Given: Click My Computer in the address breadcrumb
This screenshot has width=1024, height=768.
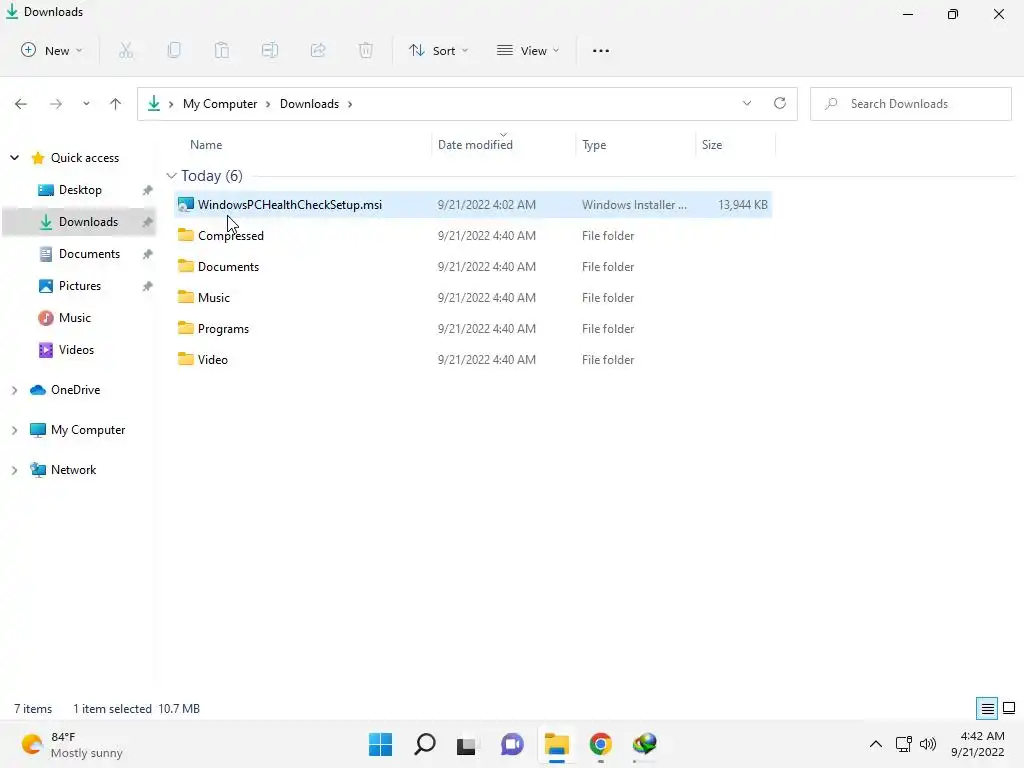Looking at the screenshot, I should (220, 104).
